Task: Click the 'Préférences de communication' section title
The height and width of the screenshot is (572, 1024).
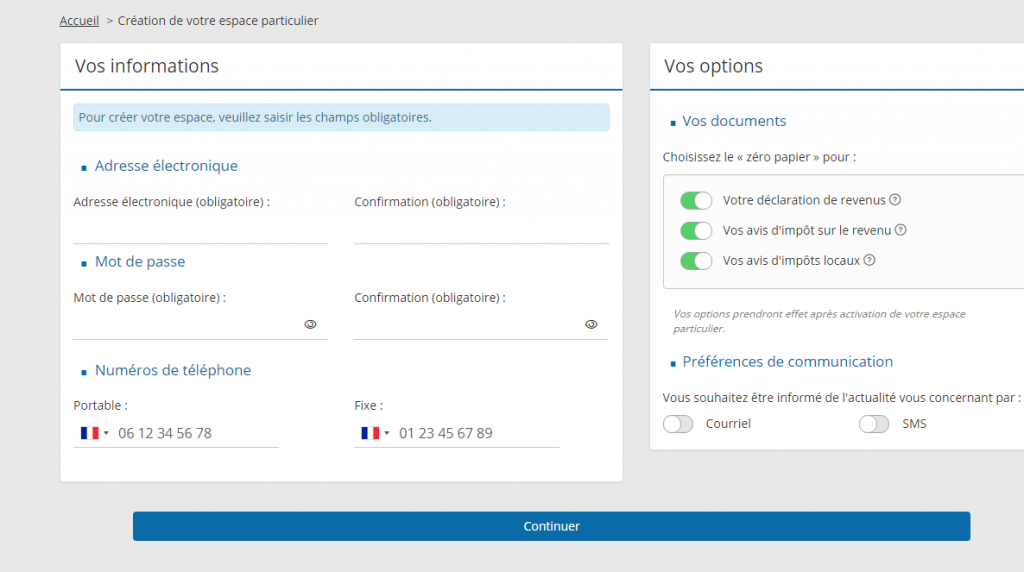Action: 787,362
